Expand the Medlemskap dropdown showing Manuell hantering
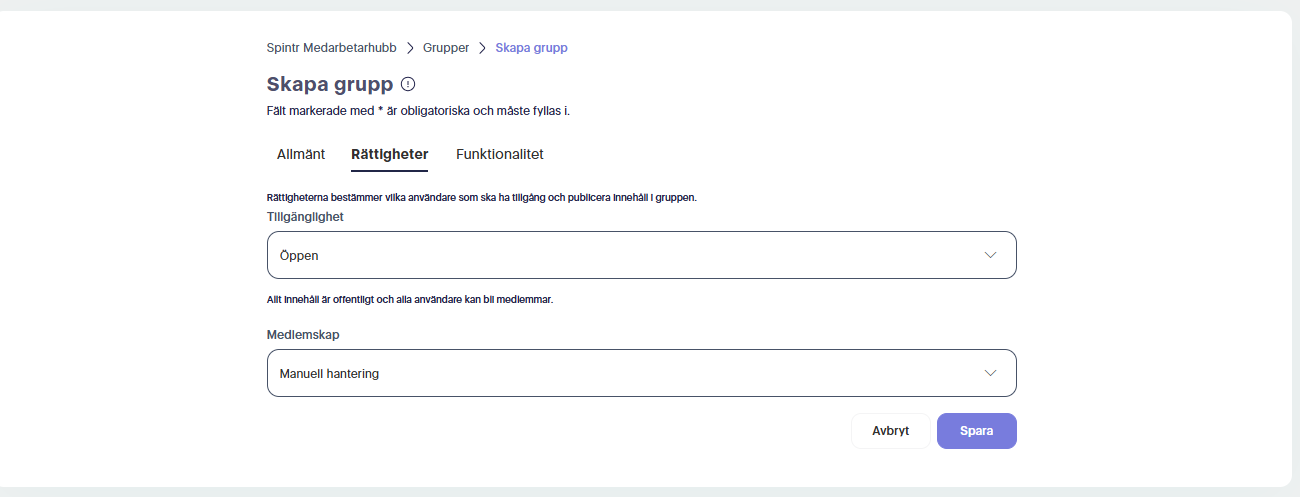The width and height of the screenshot is (1300, 497). 642,373
